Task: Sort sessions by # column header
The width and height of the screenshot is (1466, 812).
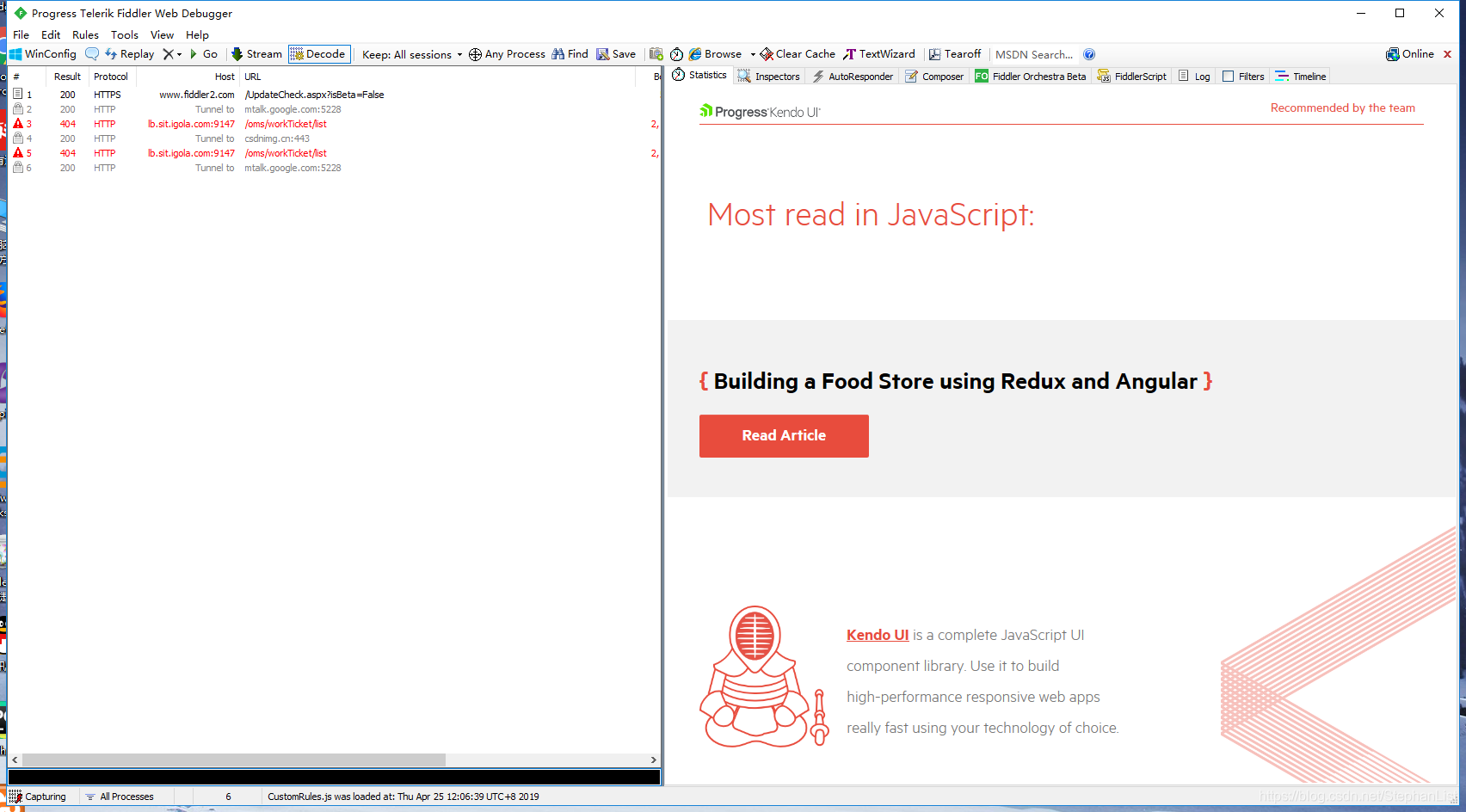Action: [x=28, y=77]
